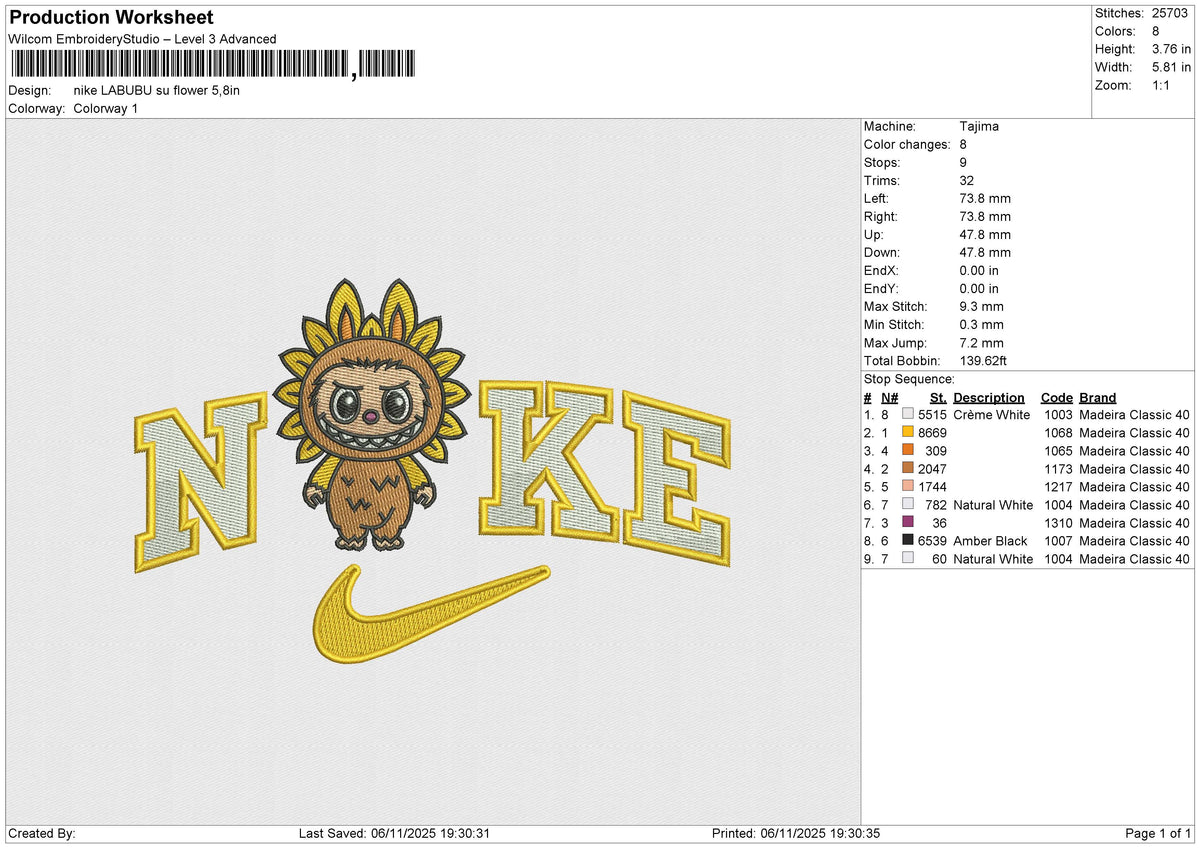Screen dimensions: 1200x848
Task: Click the Color changes value
Action: [963, 145]
